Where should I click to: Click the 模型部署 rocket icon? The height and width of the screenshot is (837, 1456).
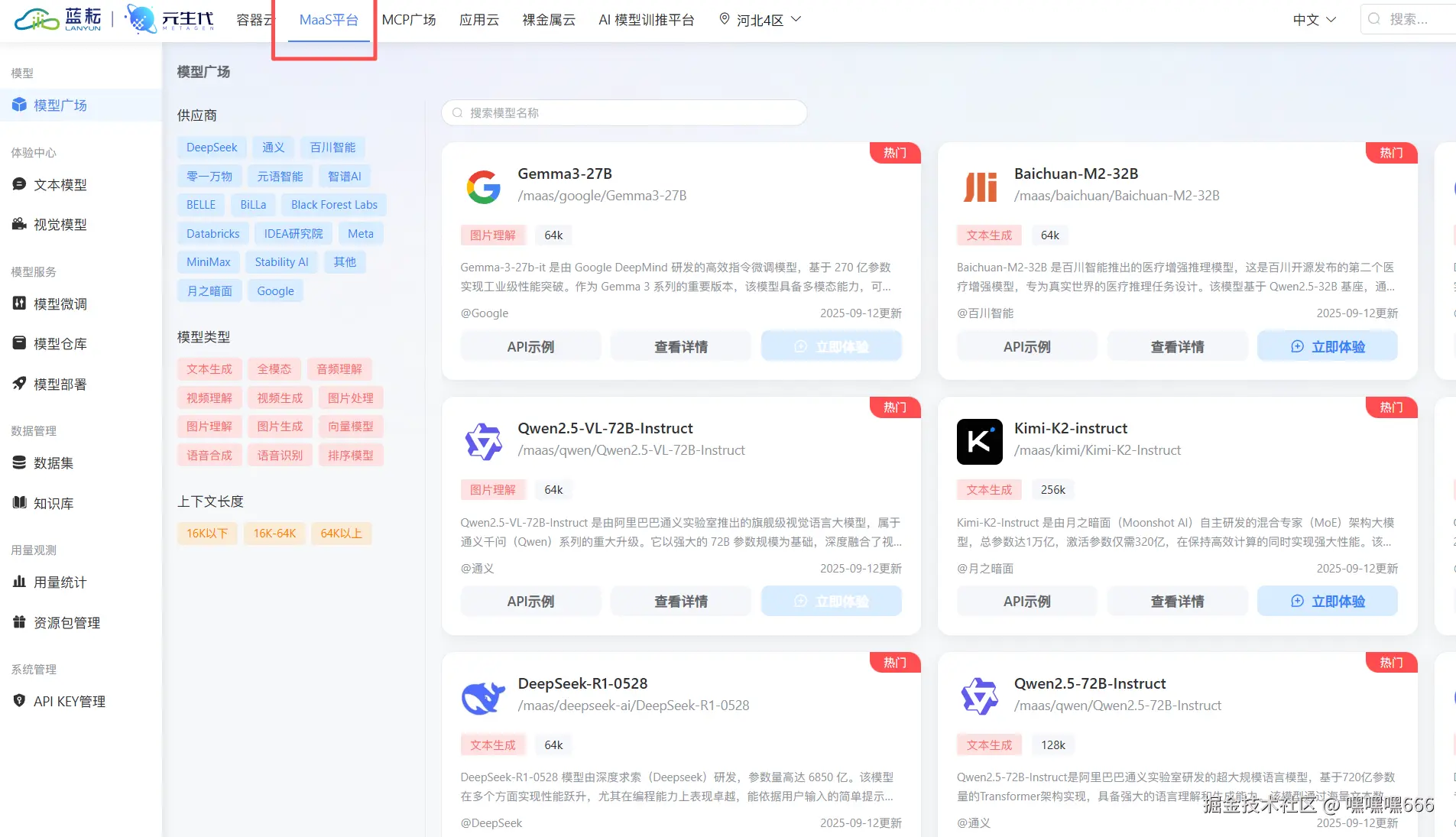click(19, 384)
